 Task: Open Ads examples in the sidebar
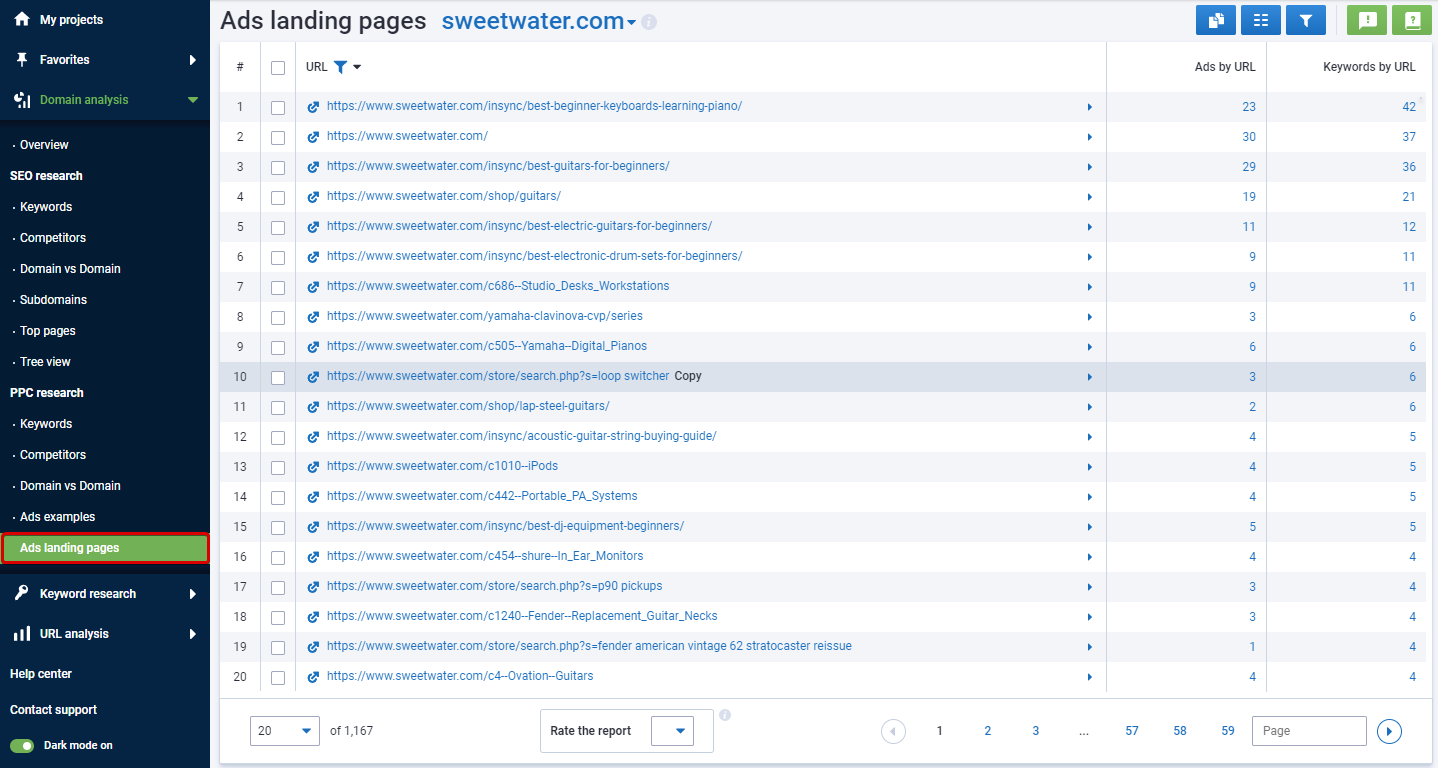pyautogui.click(x=57, y=517)
